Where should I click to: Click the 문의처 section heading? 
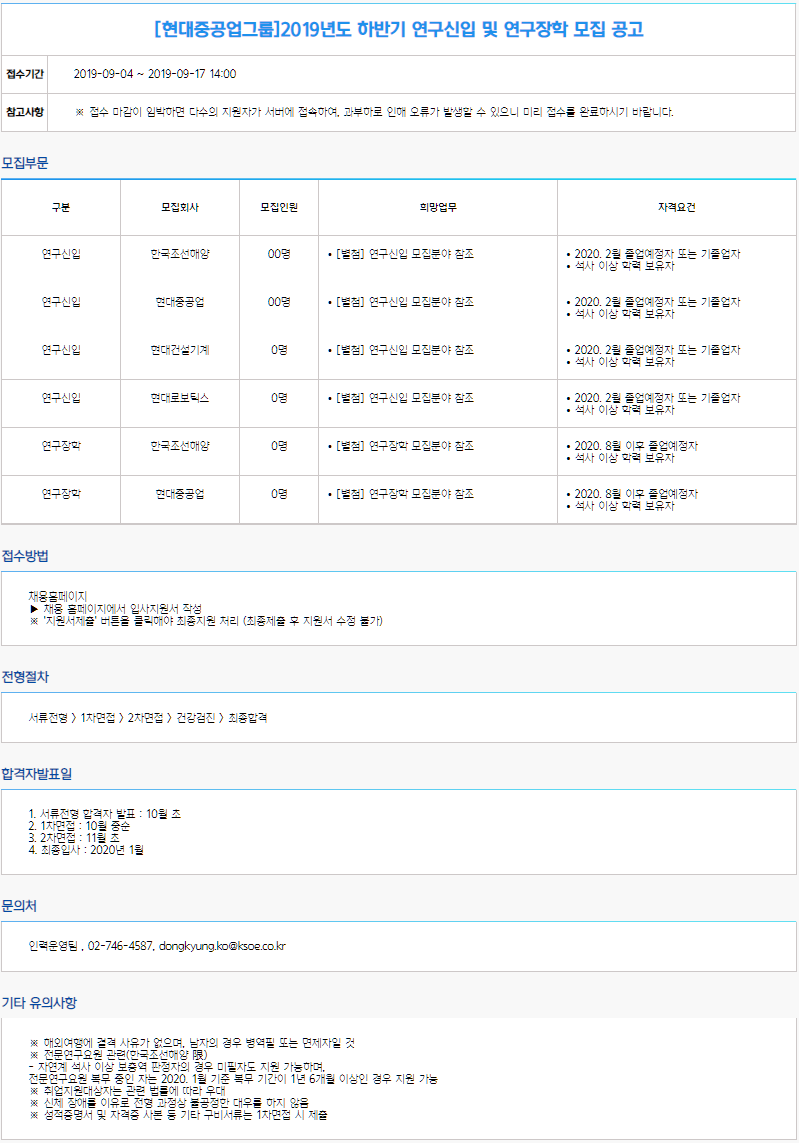tap(19, 906)
